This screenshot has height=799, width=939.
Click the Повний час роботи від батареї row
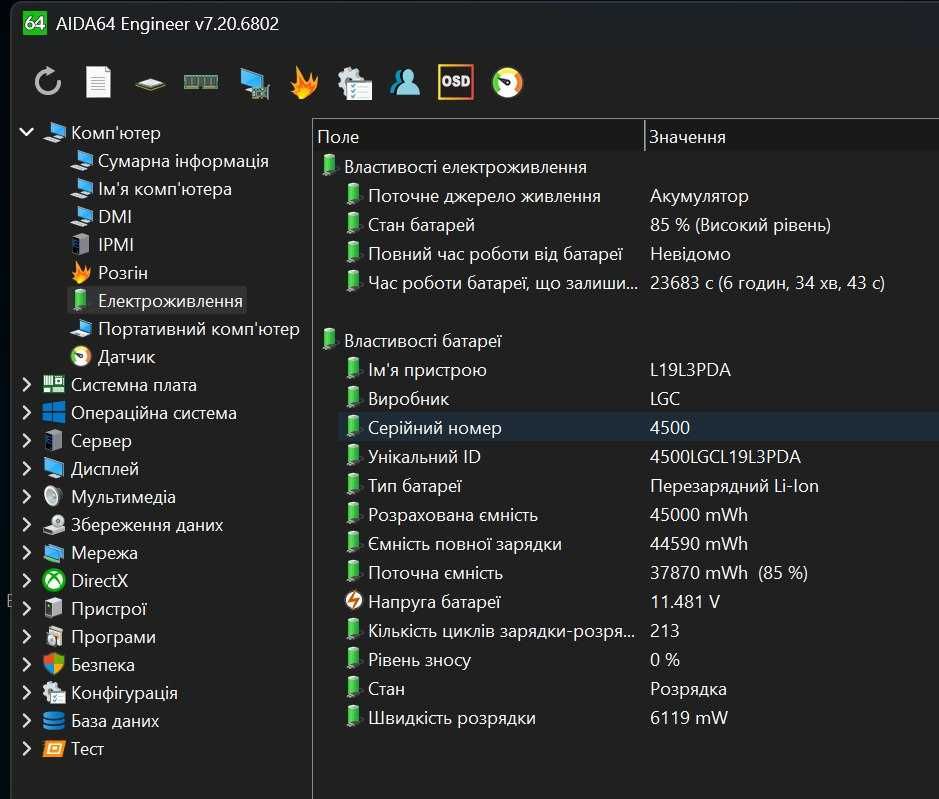point(638,254)
